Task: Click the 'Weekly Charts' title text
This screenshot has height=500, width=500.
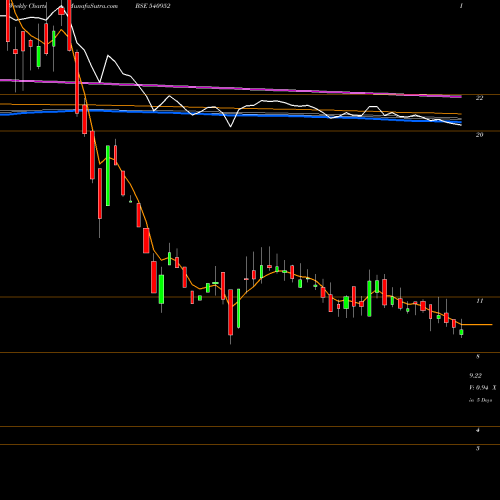Action: pyautogui.click(x=28, y=6)
